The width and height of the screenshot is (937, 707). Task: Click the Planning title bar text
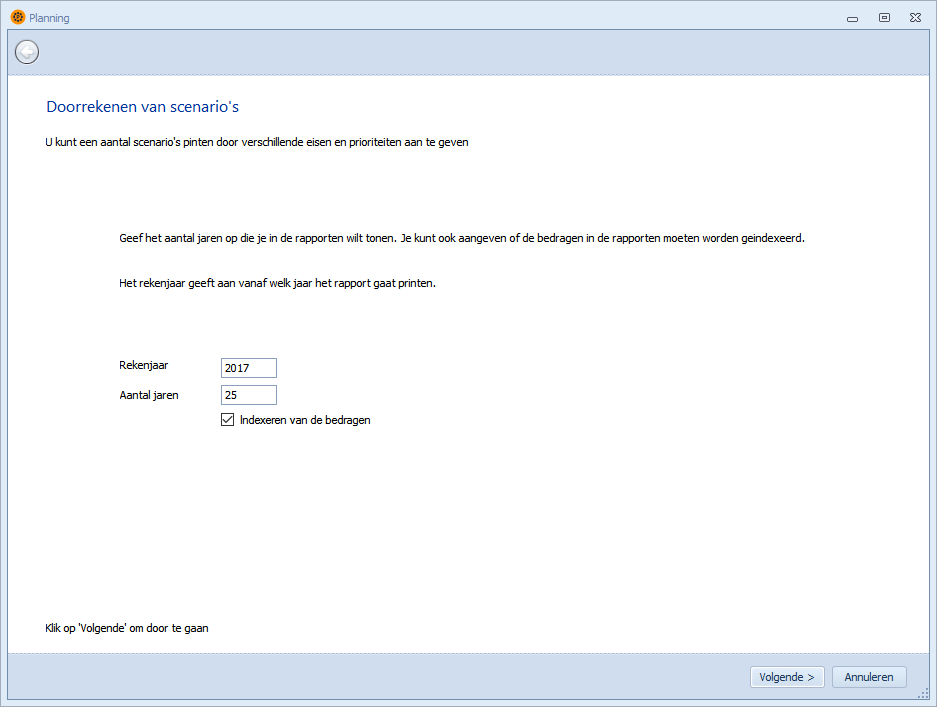[x=49, y=18]
